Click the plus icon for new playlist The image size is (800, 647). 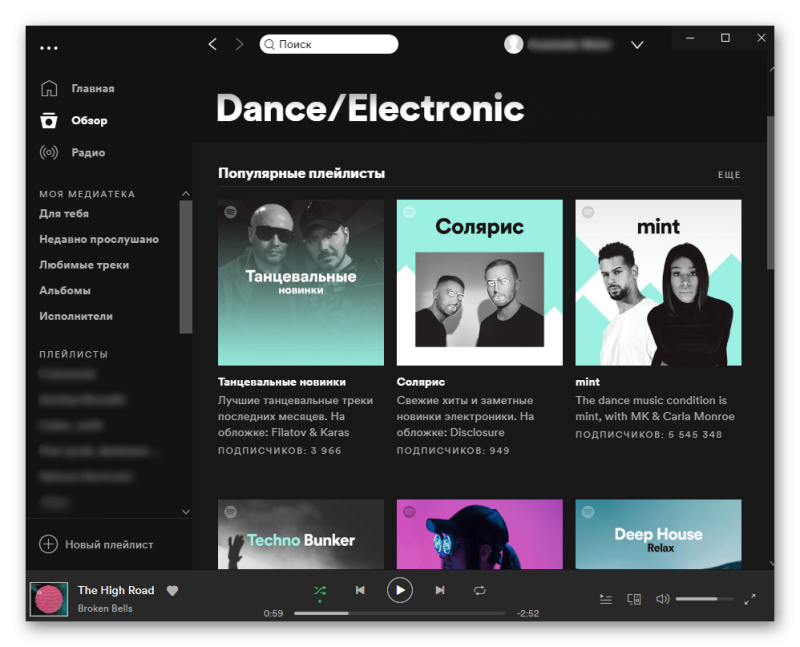point(48,544)
